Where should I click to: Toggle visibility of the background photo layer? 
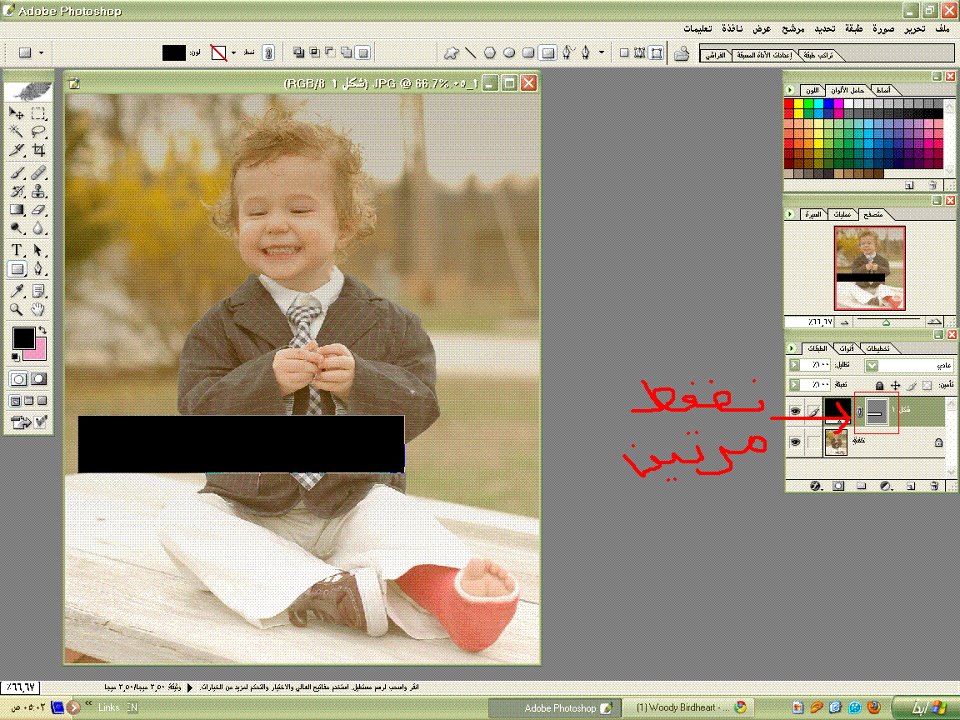tap(796, 441)
